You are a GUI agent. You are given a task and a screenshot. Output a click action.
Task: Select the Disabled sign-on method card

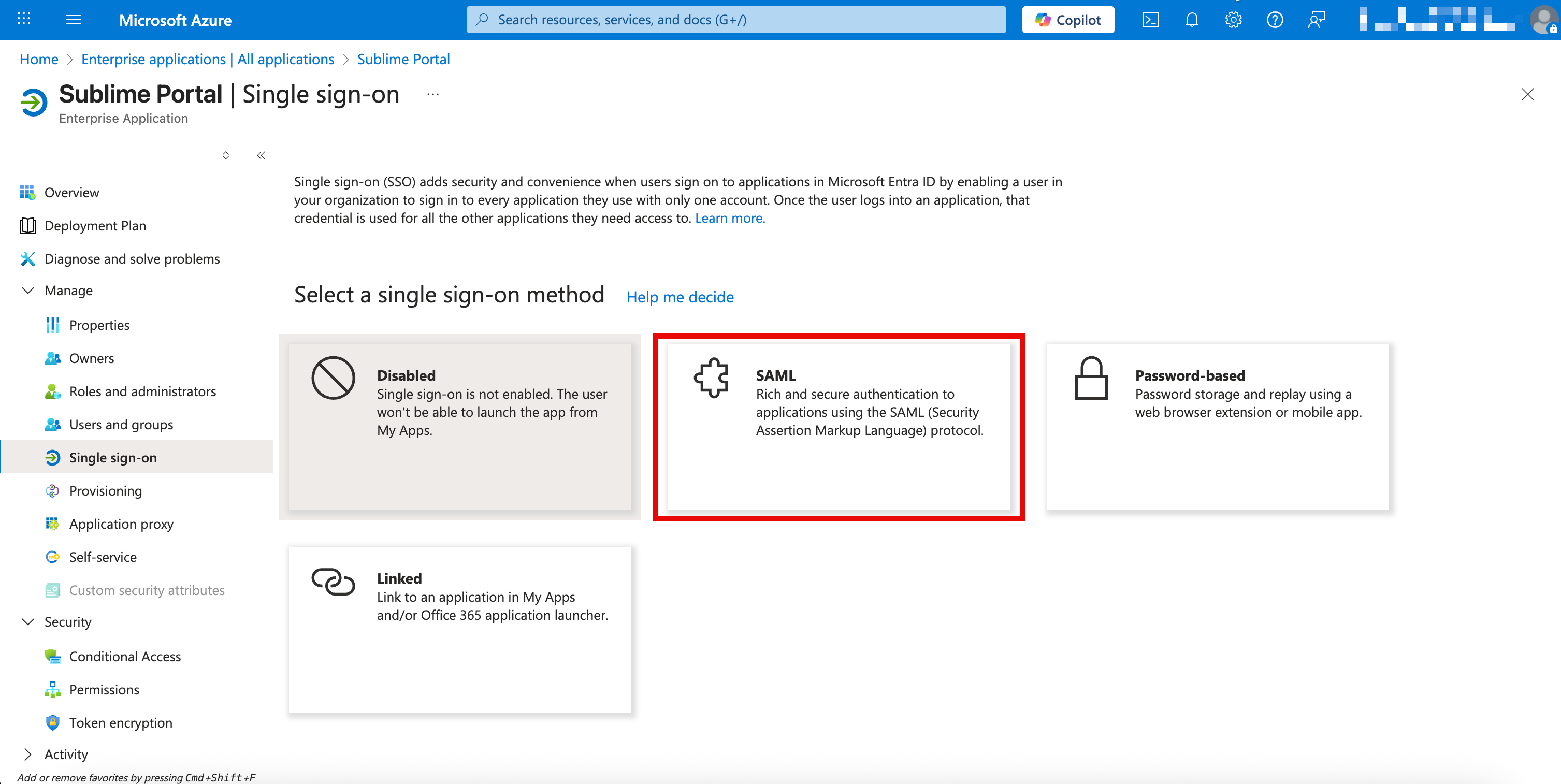(460, 427)
